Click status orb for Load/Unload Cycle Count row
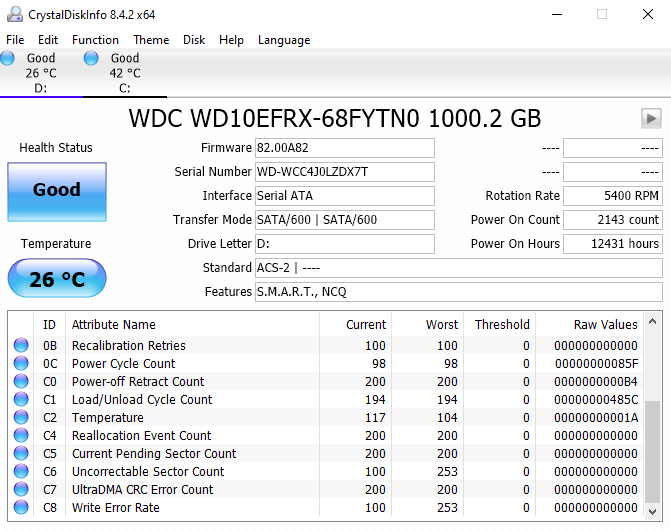This screenshot has height=530, width=671. tap(21, 399)
